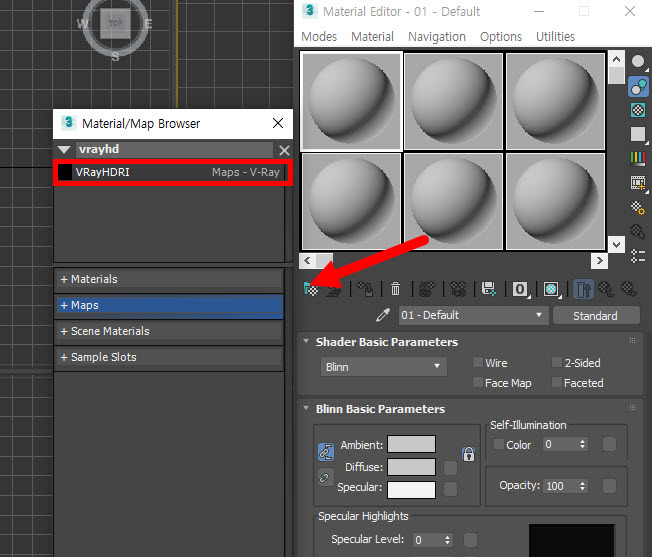Click the Ambient color swatch
Image resolution: width=652 pixels, height=557 pixels.
pyautogui.click(x=411, y=444)
